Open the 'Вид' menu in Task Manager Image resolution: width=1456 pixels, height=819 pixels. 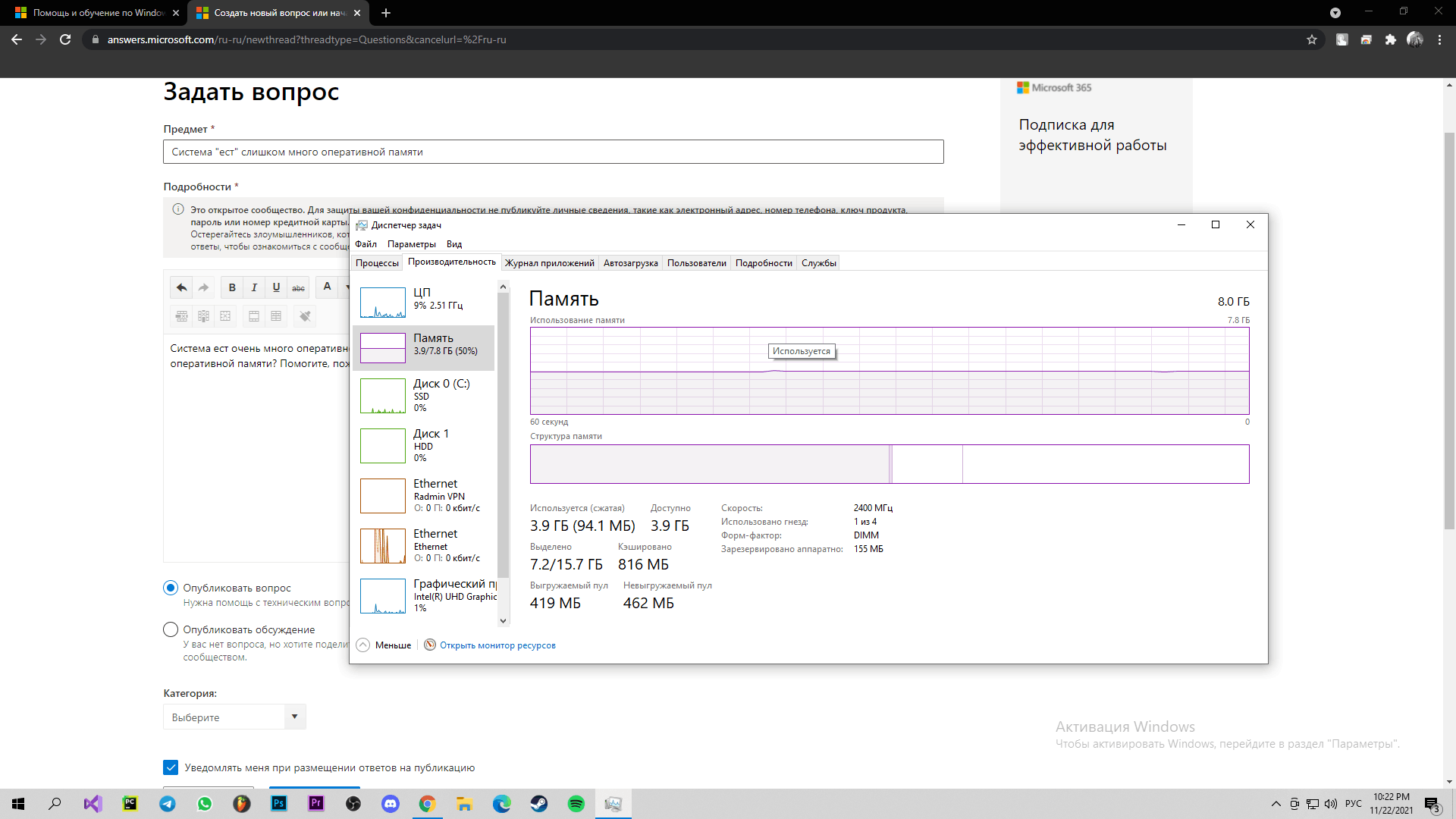[454, 244]
